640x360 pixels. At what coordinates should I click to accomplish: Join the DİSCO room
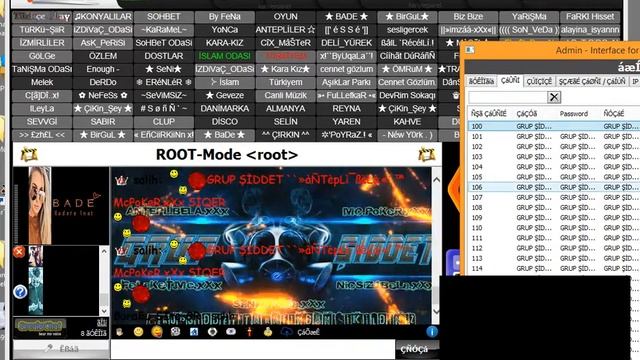(224, 122)
